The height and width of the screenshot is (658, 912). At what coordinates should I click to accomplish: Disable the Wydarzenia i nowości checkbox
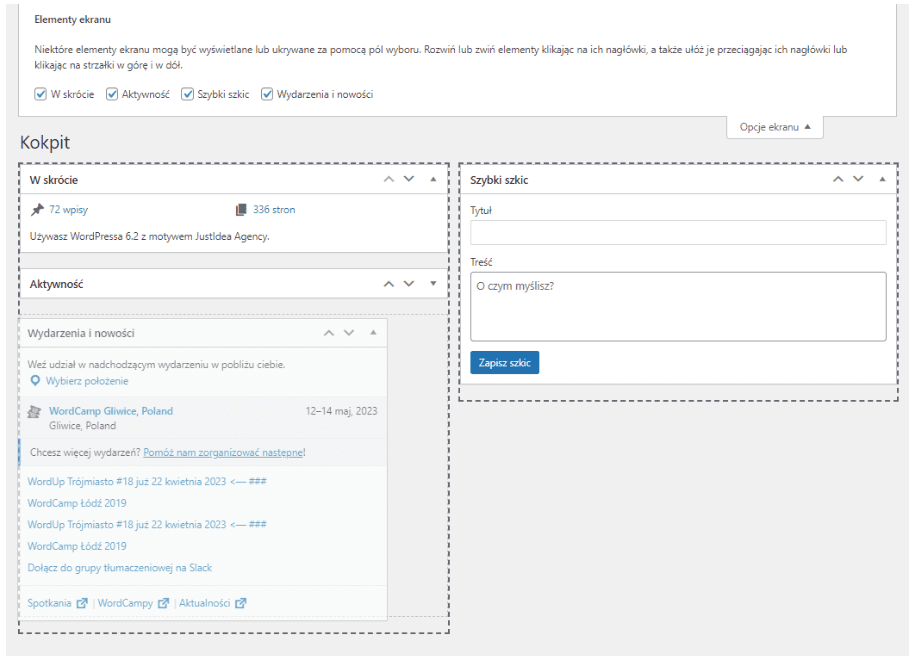(268, 94)
